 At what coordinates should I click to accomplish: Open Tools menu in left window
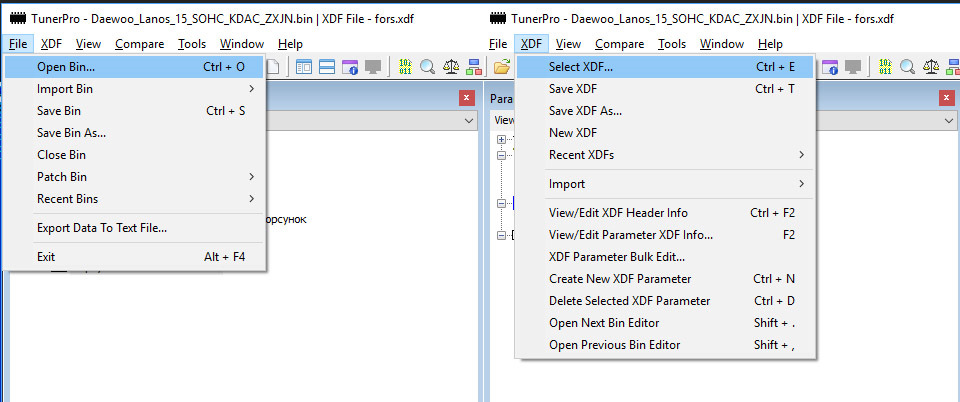pos(192,44)
